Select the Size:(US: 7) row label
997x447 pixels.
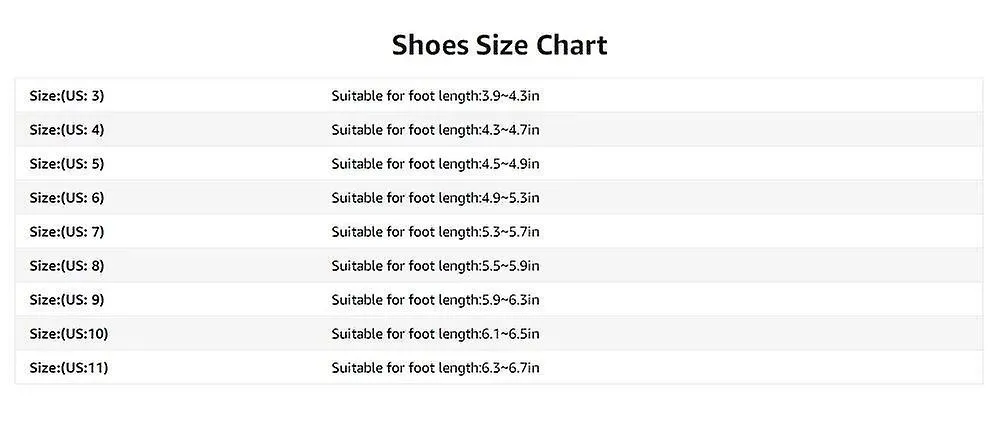click(67, 232)
